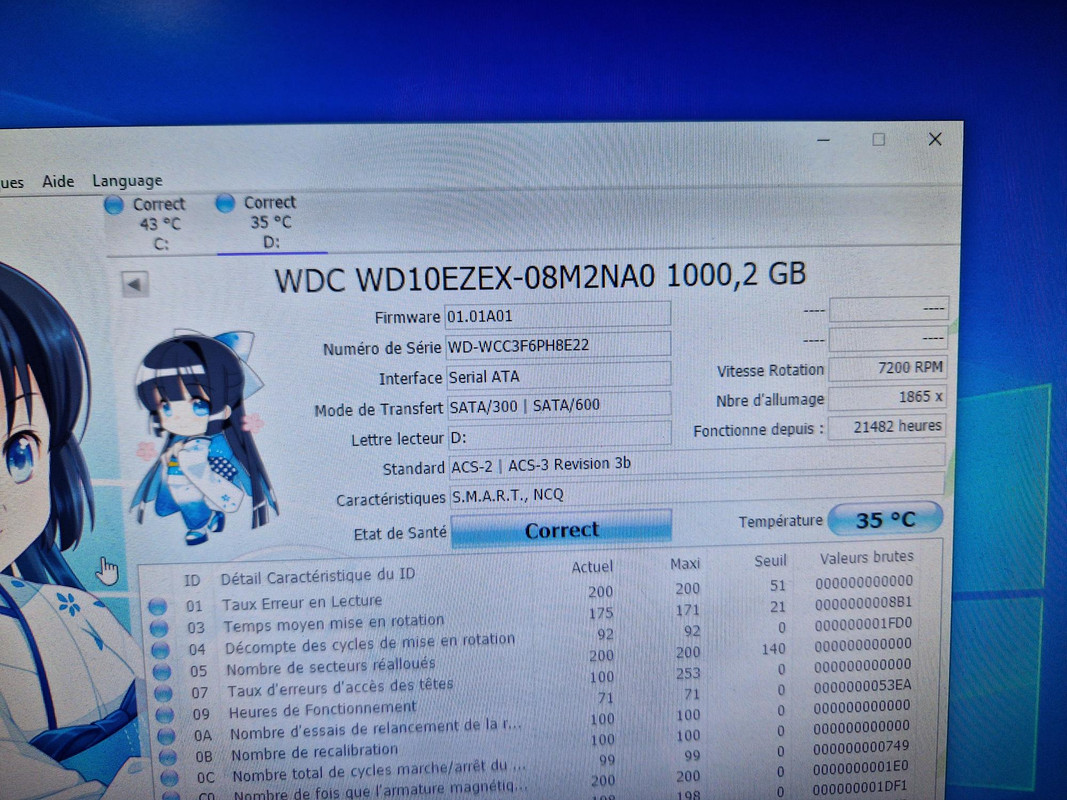Image resolution: width=1067 pixels, height=800 pixels.
Task: Click the Maxi column header
Action: pos(685,564)
